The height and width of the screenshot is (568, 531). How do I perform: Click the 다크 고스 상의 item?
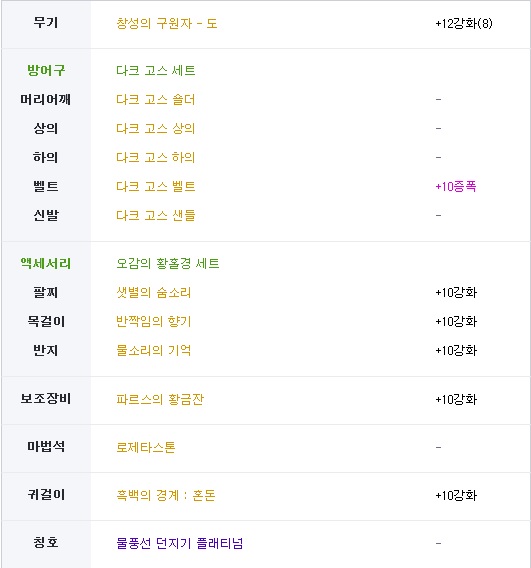[156, 128]
